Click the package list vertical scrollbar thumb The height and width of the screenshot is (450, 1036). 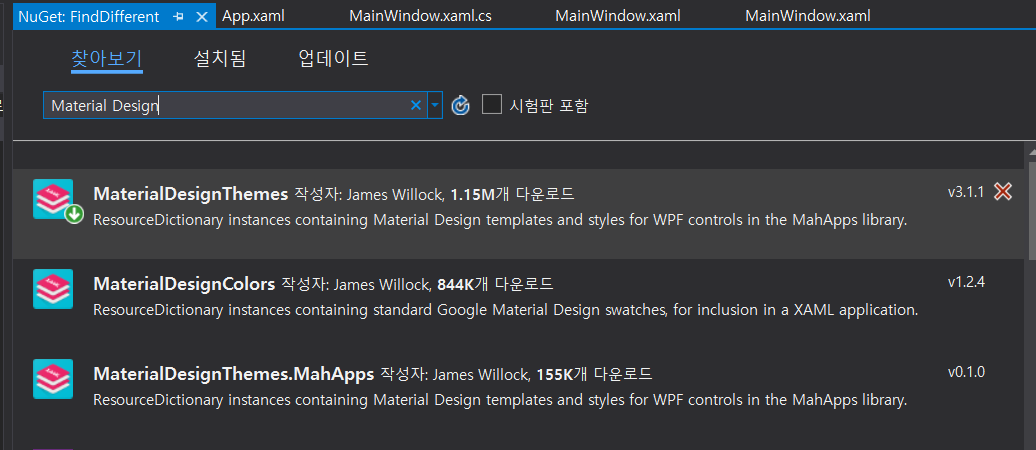pyautogui.click(x=1032, y=210)
